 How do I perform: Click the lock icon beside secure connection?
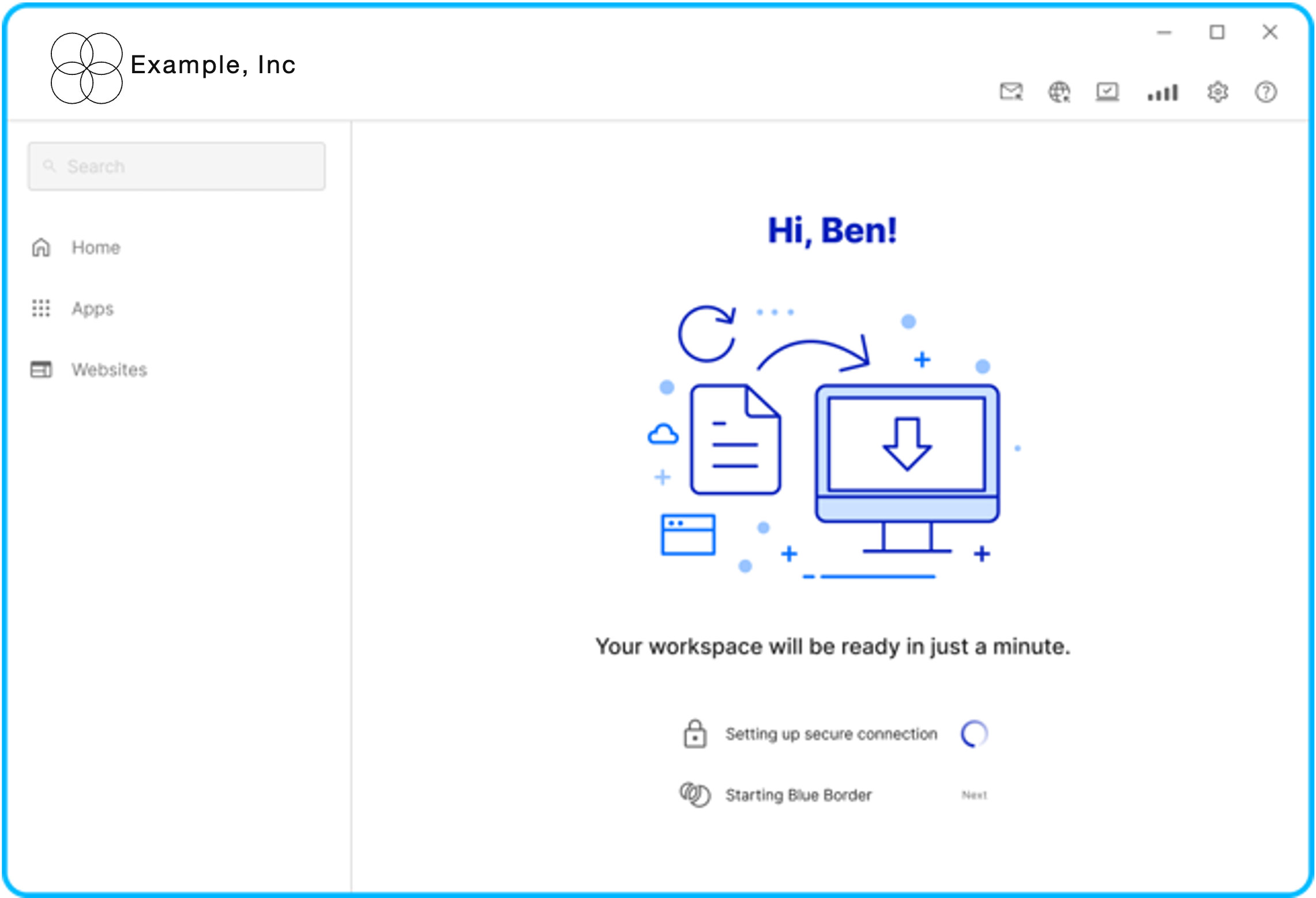click(x=695, y=734)
